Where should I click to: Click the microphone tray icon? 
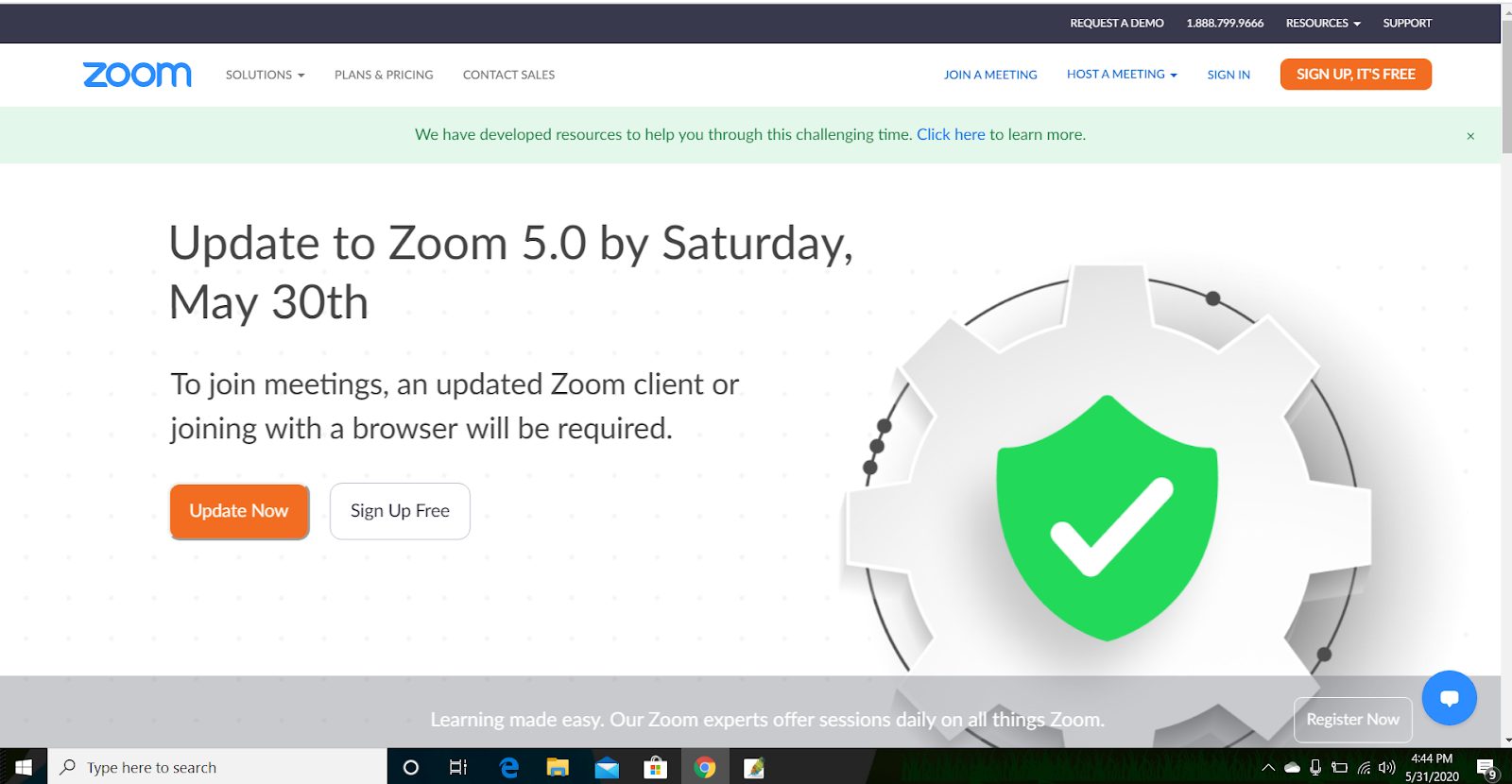1315,767
